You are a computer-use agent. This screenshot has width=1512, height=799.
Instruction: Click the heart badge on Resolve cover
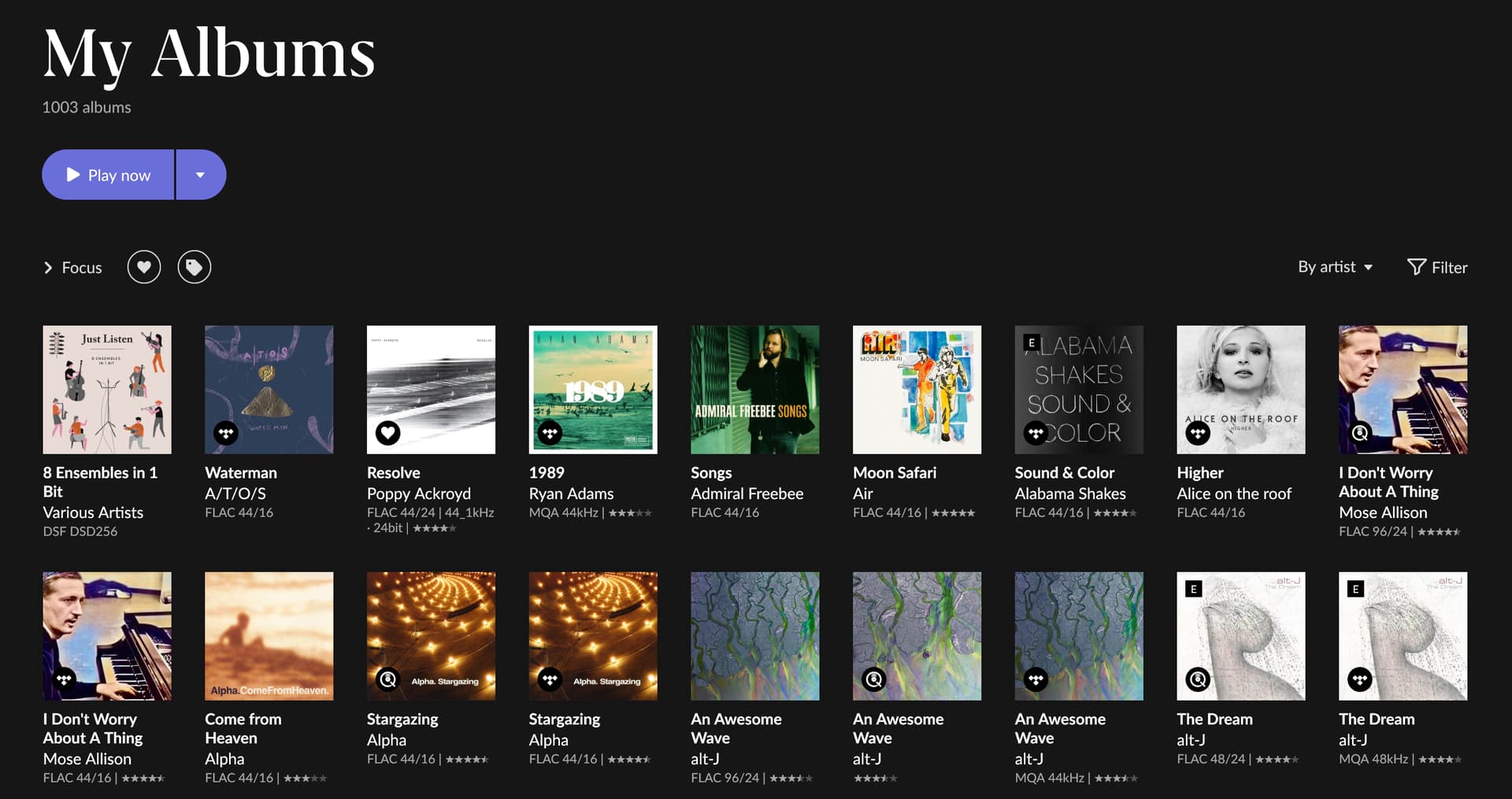pos(388,433)
